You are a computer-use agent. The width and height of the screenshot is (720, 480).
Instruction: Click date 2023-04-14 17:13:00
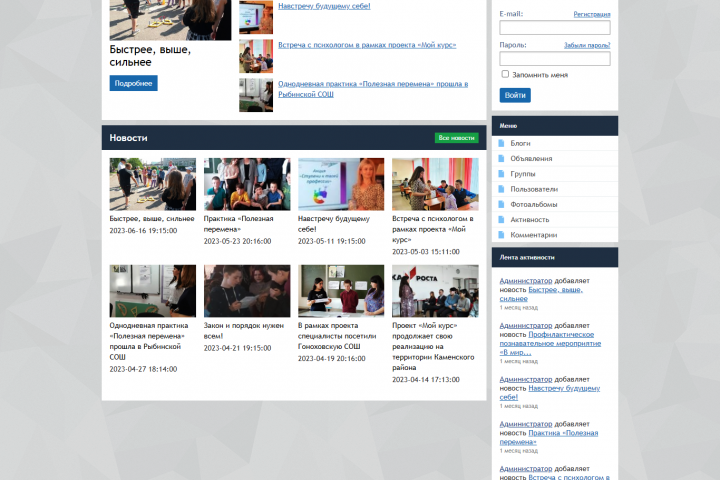[x=426, y=379]
